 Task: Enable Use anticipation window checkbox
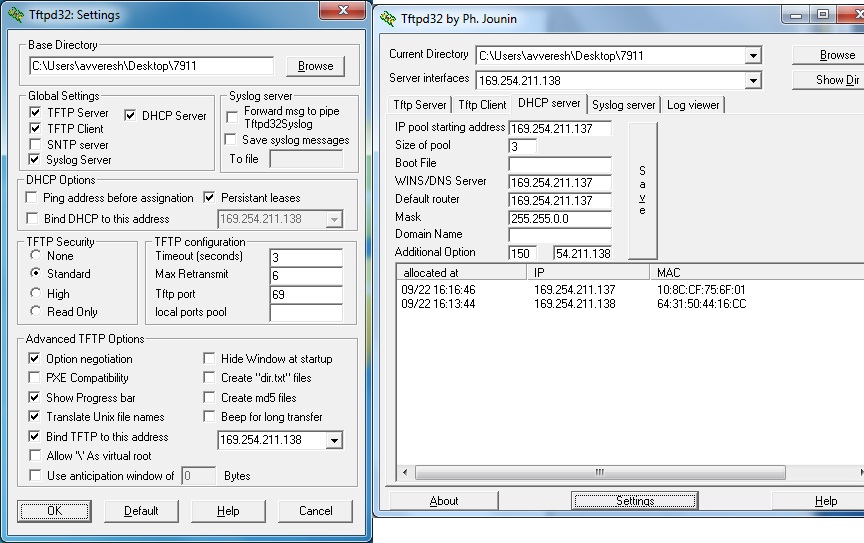coord(35,475)
